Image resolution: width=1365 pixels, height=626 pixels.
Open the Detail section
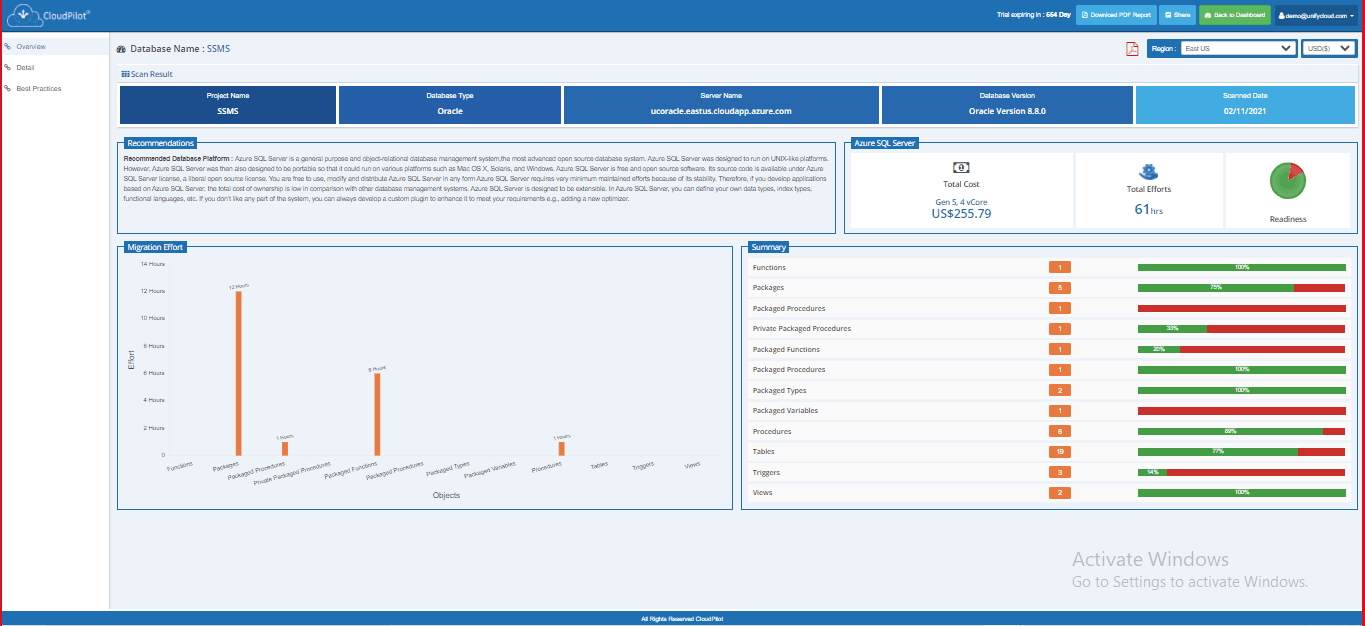pyautogui.click(x=25, y=68)
